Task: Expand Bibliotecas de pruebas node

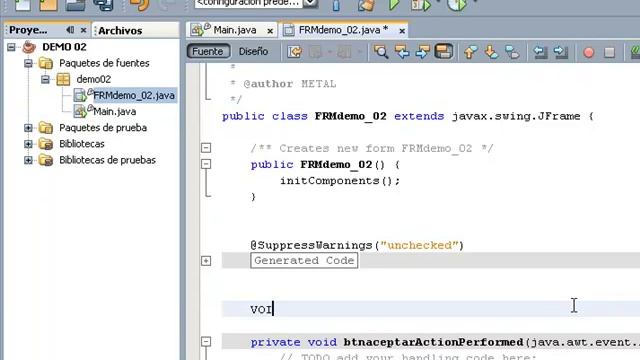Action: pyautogui.click(x=28, y=160)
